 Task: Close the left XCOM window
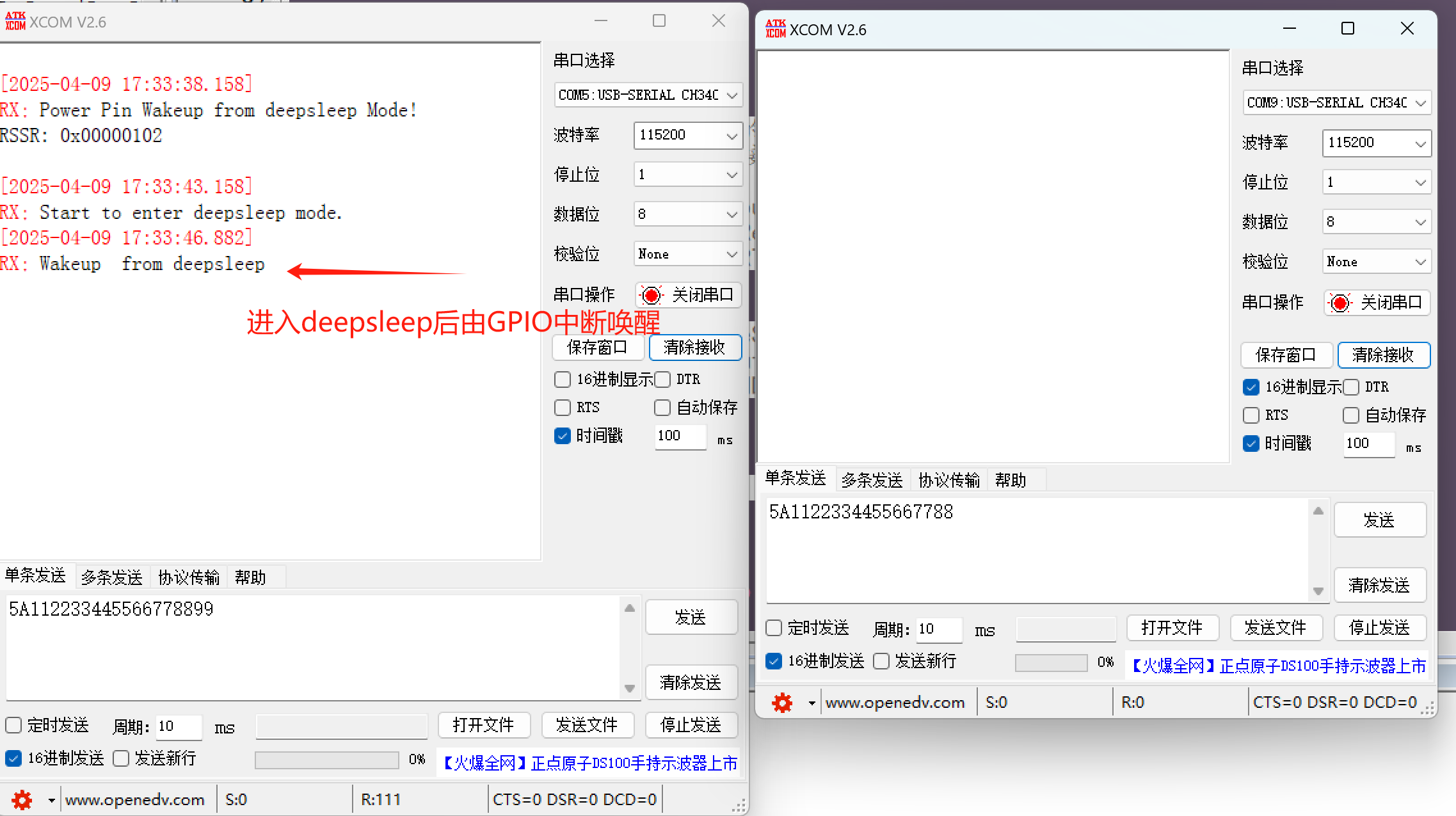click(x=719, y=21)
